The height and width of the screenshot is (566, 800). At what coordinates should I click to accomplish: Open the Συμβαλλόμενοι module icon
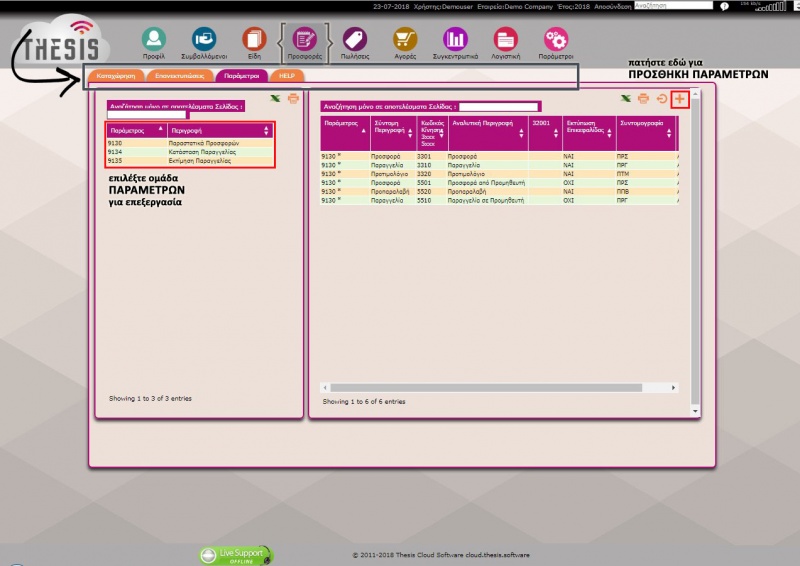click(x=203, y=40)
